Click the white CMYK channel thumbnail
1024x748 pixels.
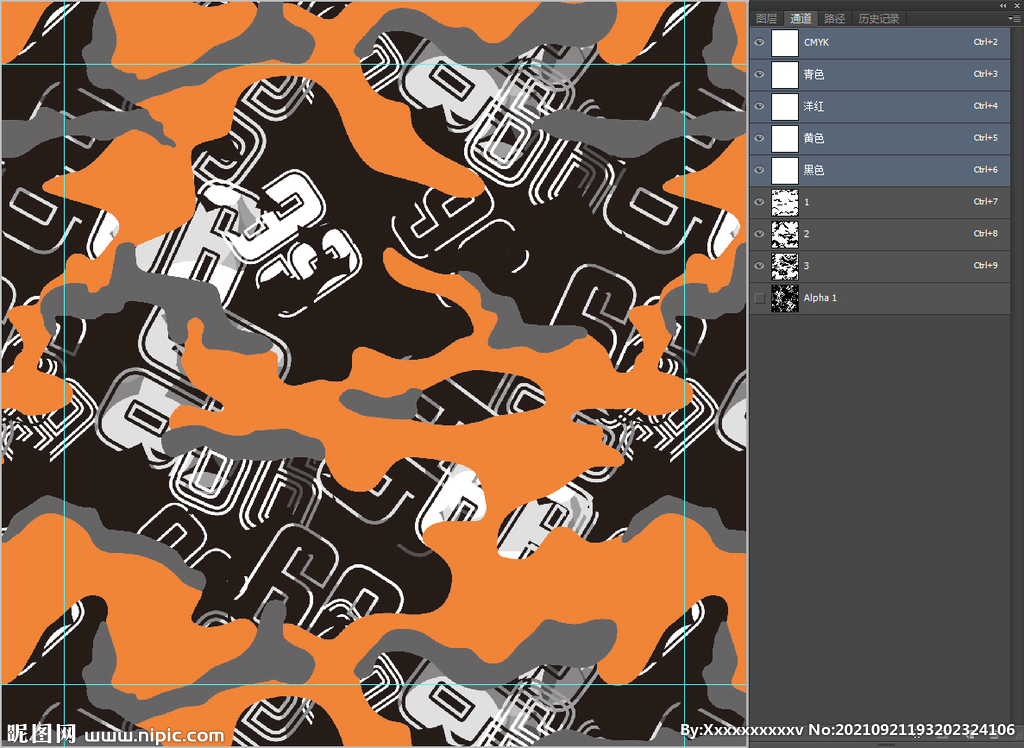point(785,43)
